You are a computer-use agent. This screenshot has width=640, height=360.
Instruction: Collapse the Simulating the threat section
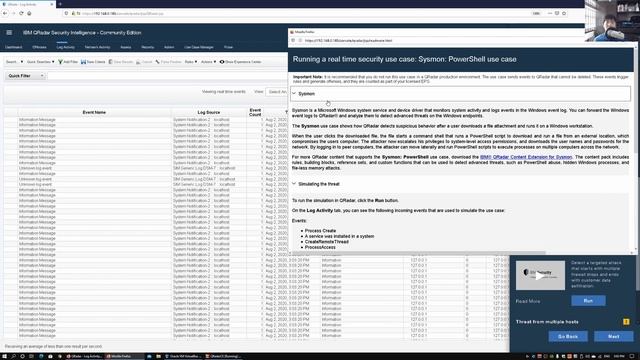(x=294, y=184)
